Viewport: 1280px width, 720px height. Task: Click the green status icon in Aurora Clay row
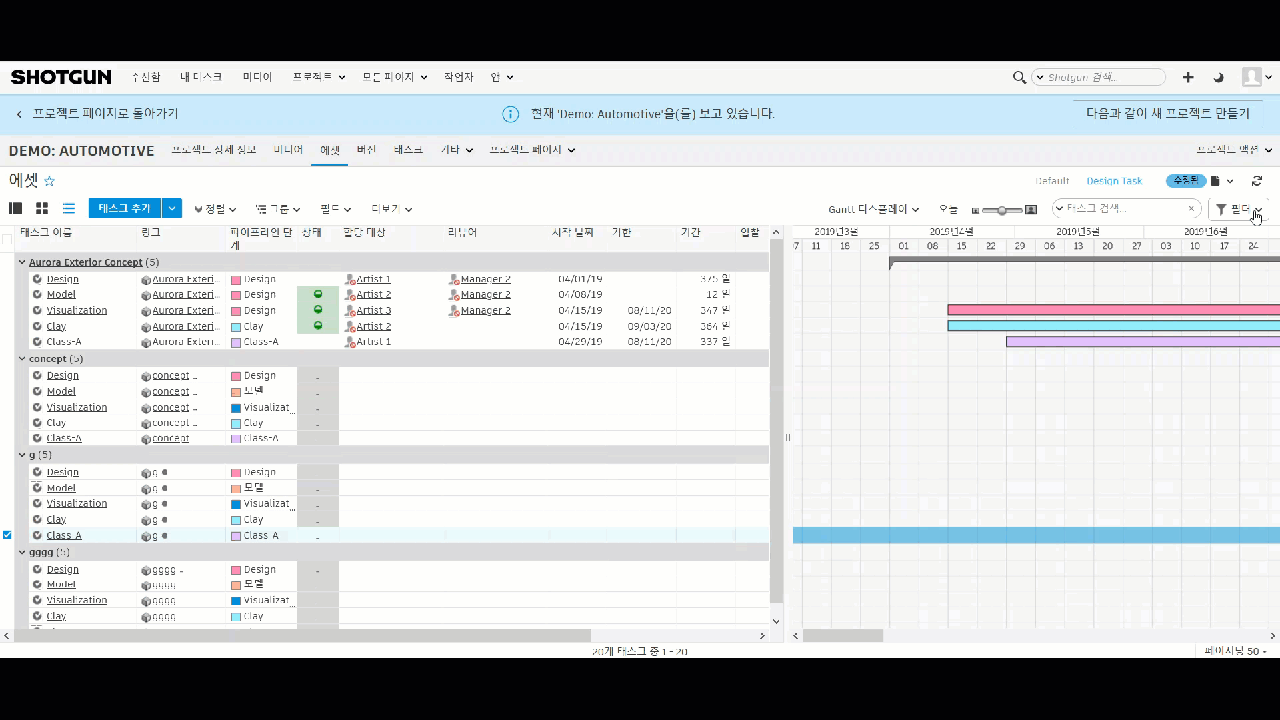pyautogui.click(x=318, y=325)
